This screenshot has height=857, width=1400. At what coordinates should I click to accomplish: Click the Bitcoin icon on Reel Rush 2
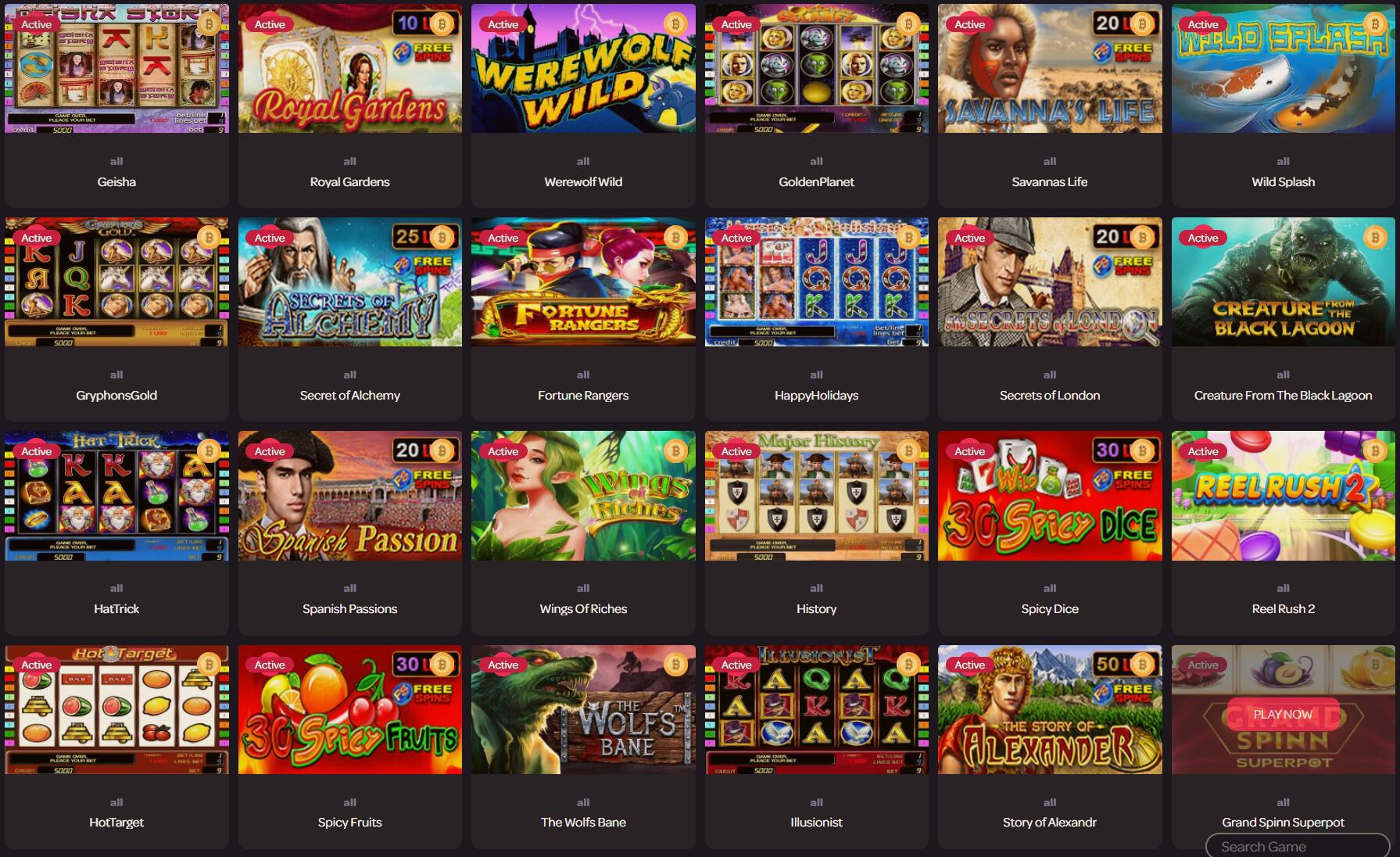pyautogui.click(x=1375, y=451)
